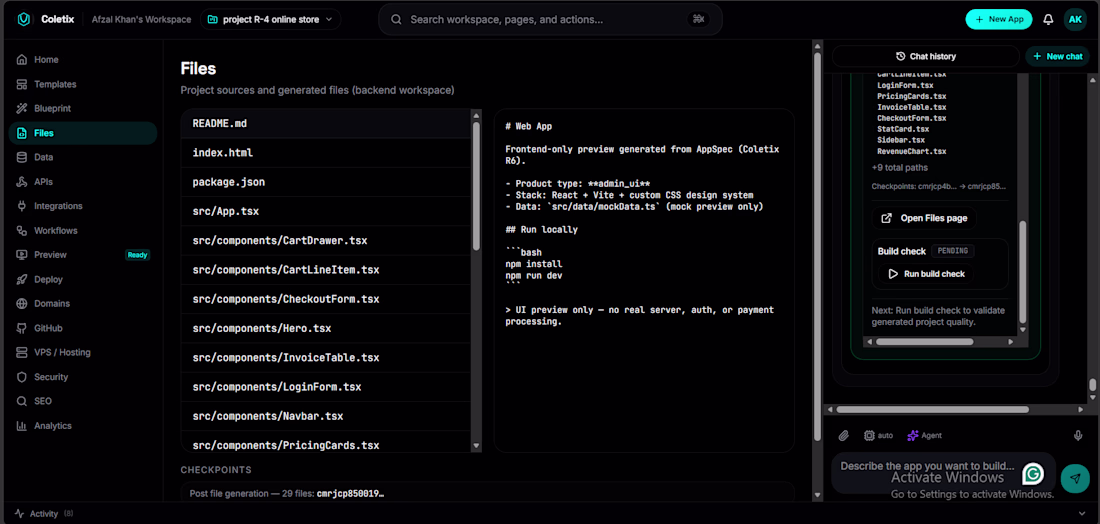Viewport: 1100px width, 524px height.
Task: Open src/components/Hero.tsx file
Action: click(326, 328)
